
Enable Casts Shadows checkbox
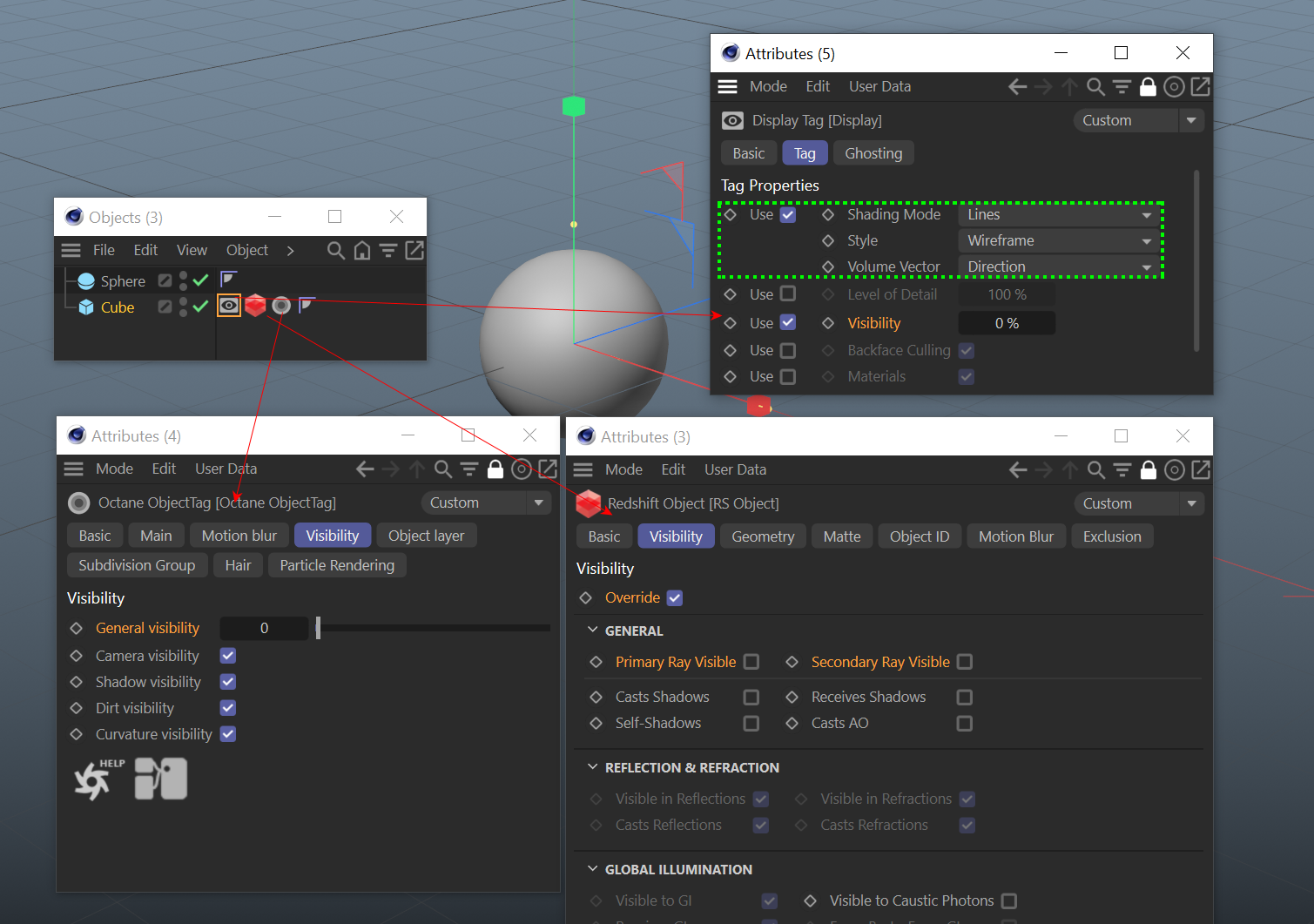751,697
